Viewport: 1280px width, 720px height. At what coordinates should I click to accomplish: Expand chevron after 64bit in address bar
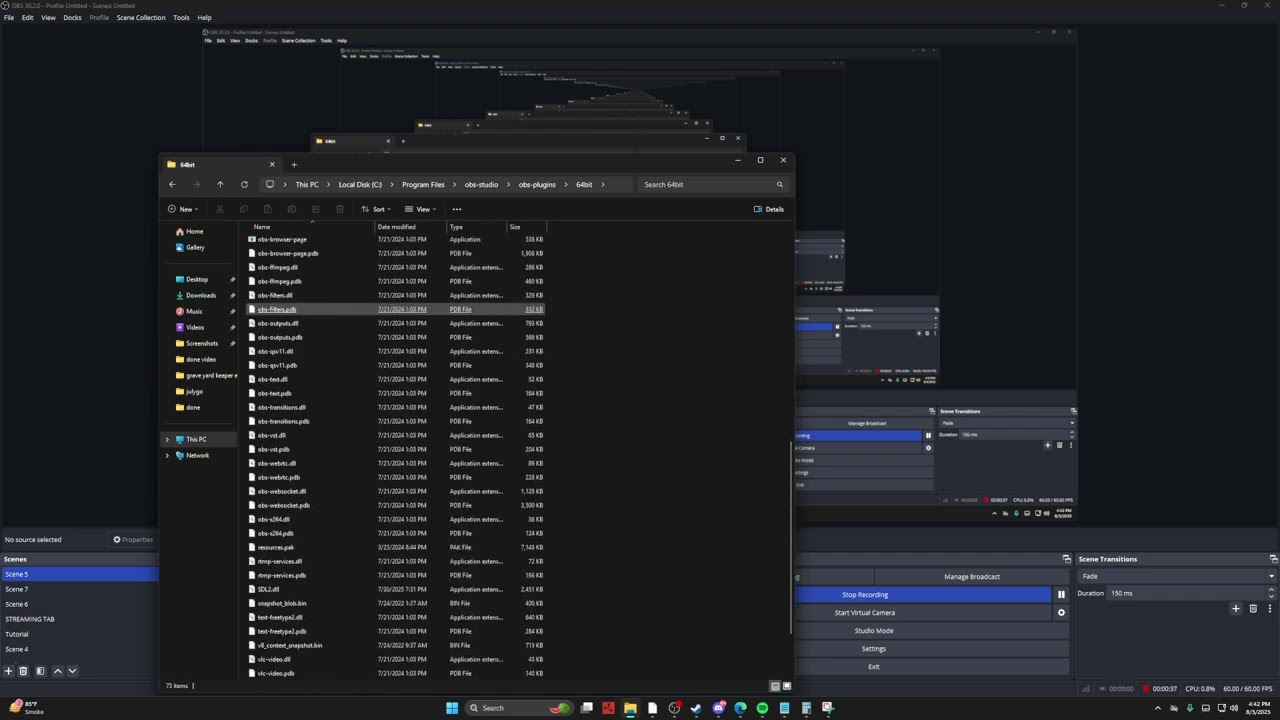(603, 185)
